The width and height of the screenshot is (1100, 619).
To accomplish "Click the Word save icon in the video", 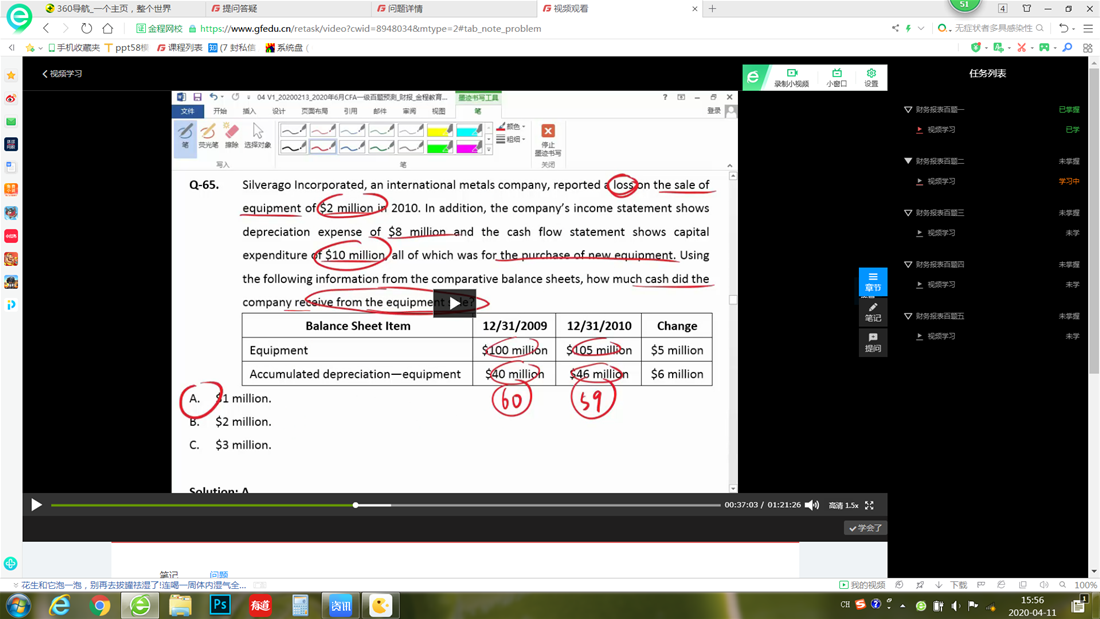I will coord(198,98).
